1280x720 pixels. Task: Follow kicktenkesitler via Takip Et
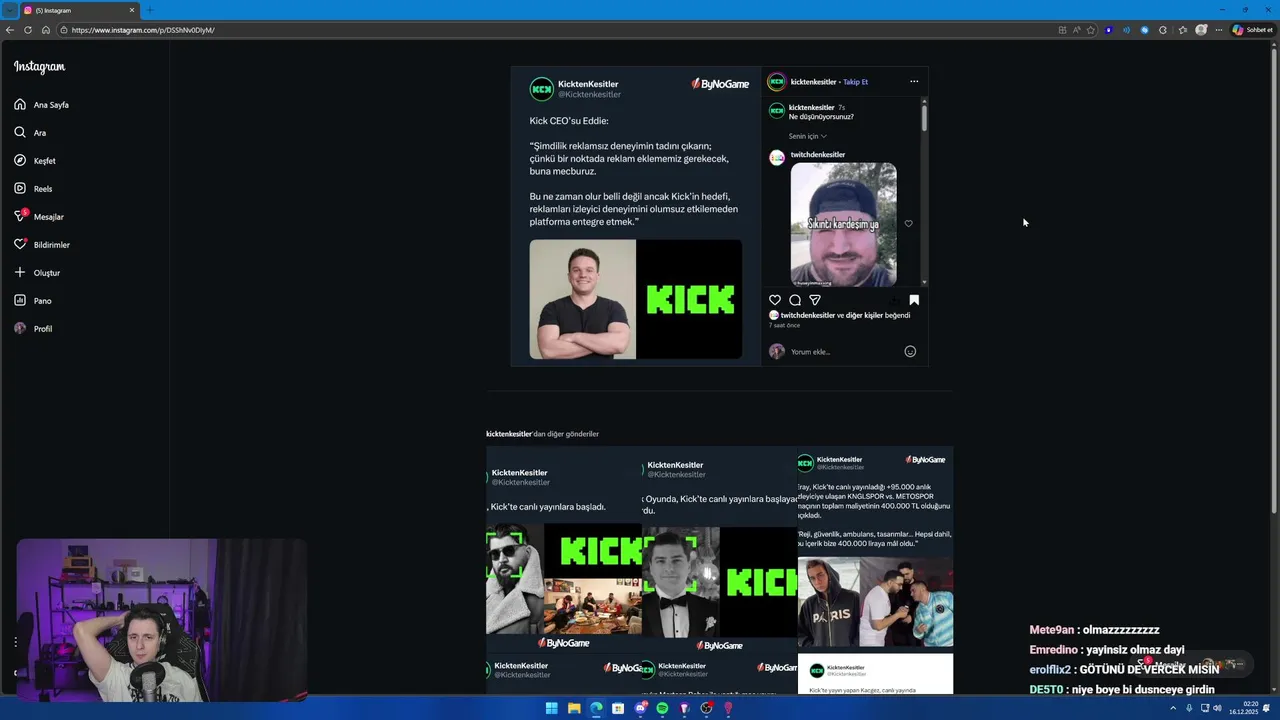[856, 82]
